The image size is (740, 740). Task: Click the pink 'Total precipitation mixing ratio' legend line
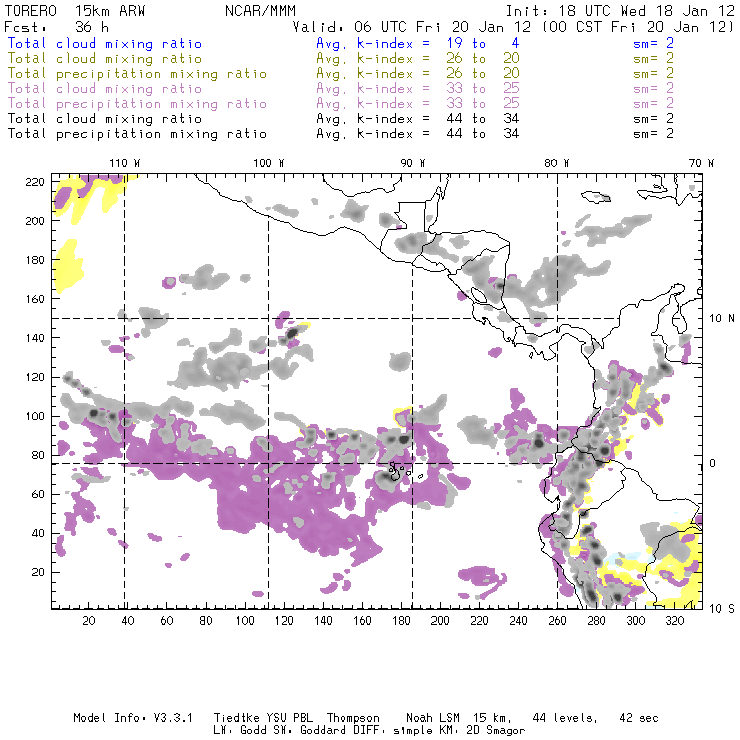(x=137, y=104)
